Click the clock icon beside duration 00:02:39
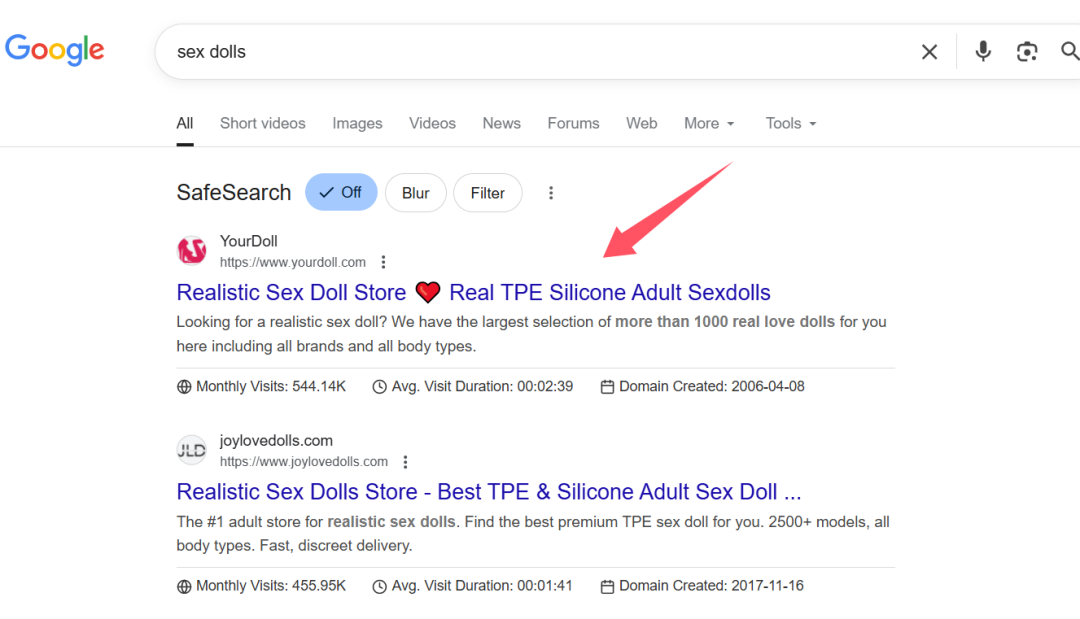 [x=380, y=387]
